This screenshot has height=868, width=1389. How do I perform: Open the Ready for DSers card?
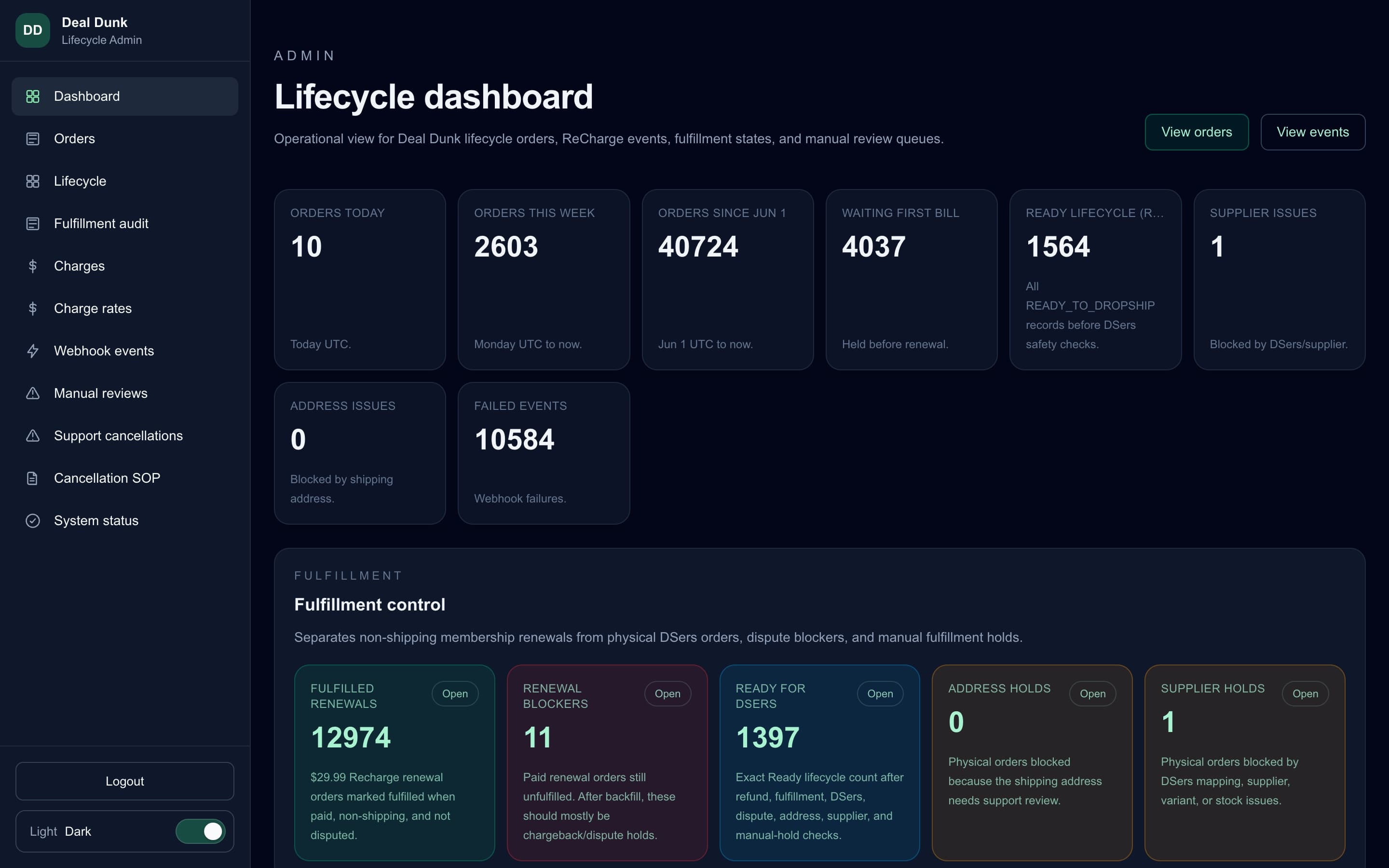point(880,694)
